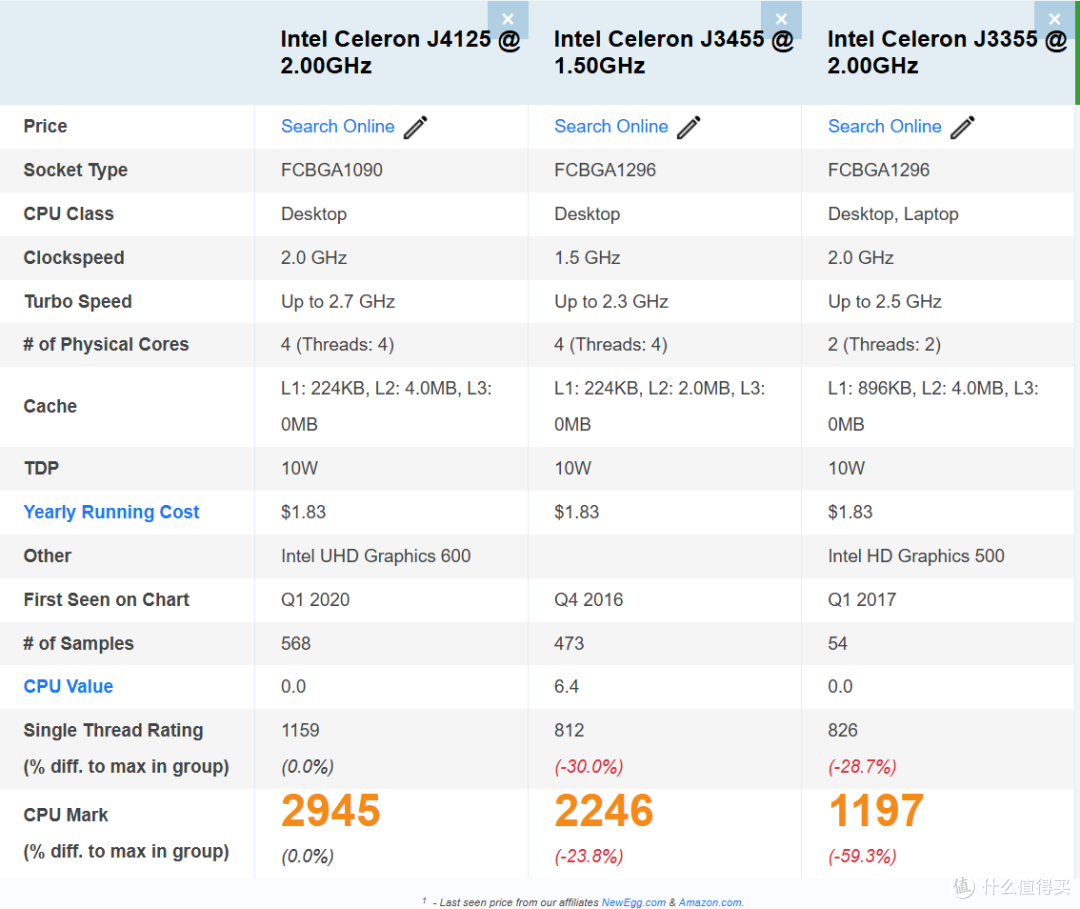Click the Intel Celeron J3355 column heading
The image size is (1080, 909).
[x=946, y=53]
